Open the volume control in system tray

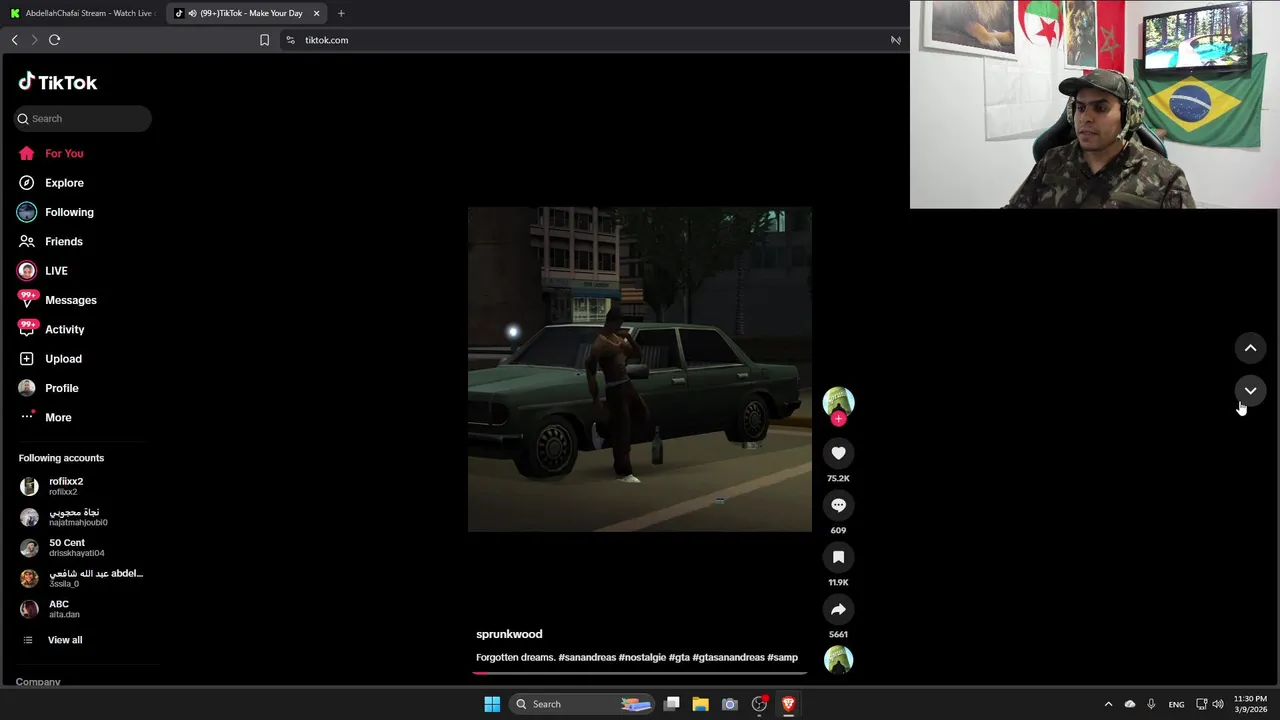click(1217, 704)
